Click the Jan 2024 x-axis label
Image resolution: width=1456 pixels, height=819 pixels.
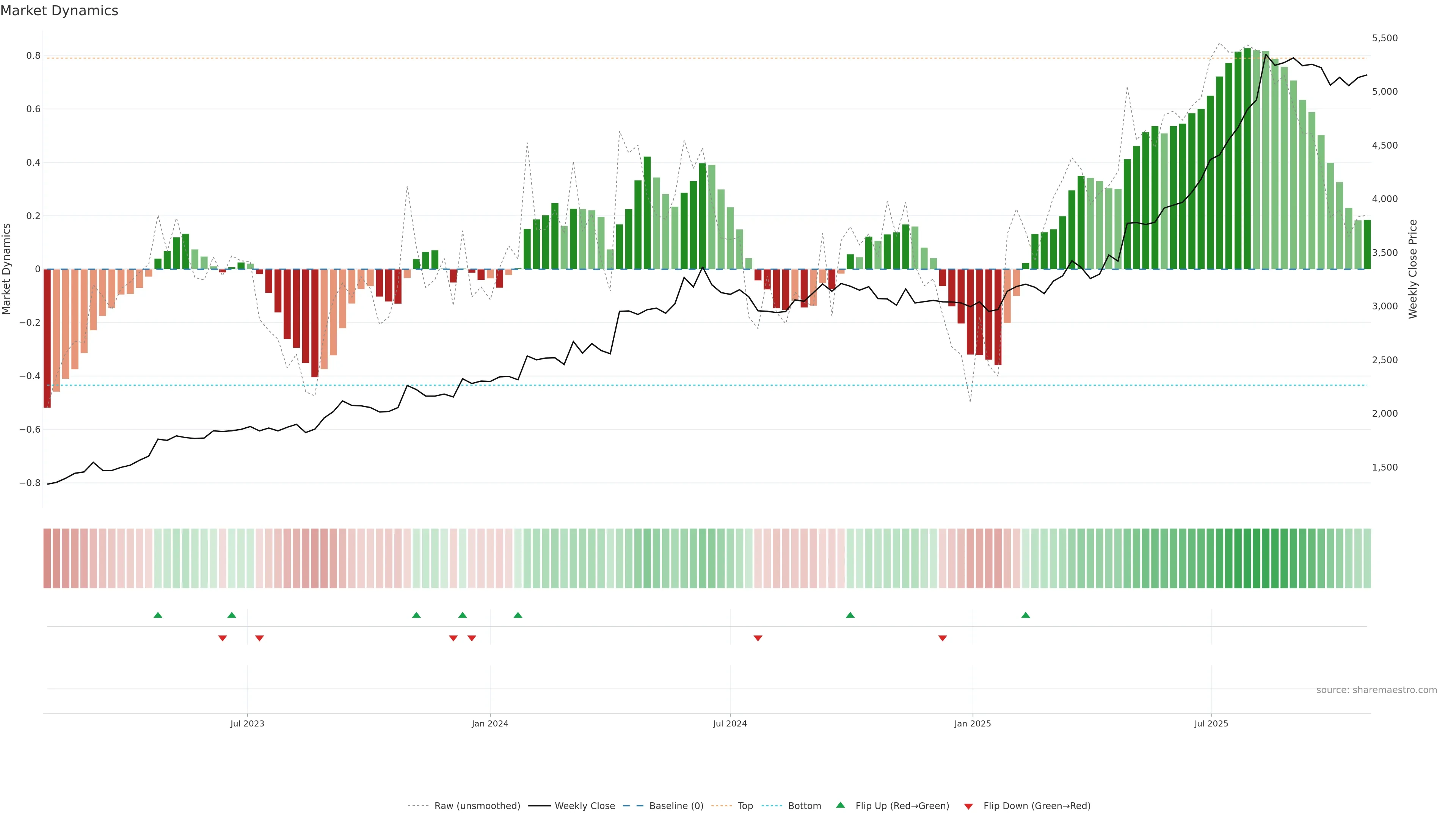coord(490,723)
